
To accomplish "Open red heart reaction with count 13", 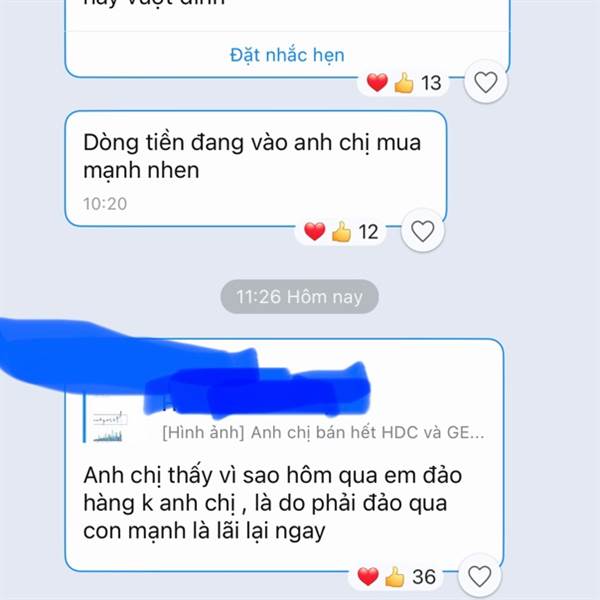I will (377, 82).
